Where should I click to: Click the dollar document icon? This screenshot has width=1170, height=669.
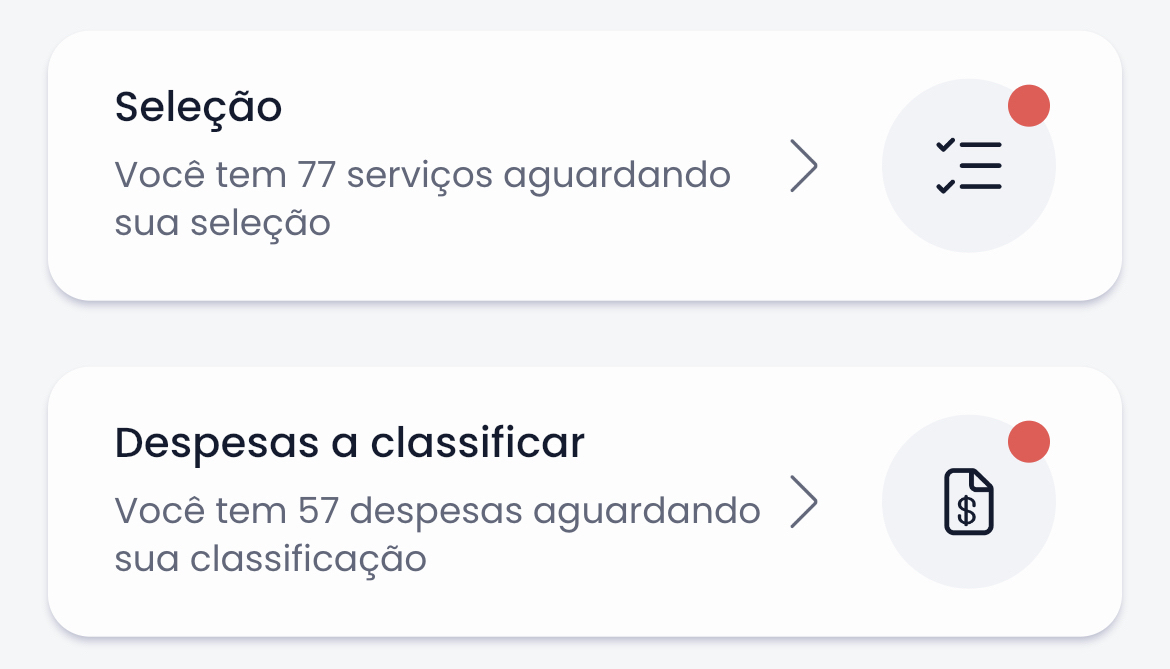[968, 502]
